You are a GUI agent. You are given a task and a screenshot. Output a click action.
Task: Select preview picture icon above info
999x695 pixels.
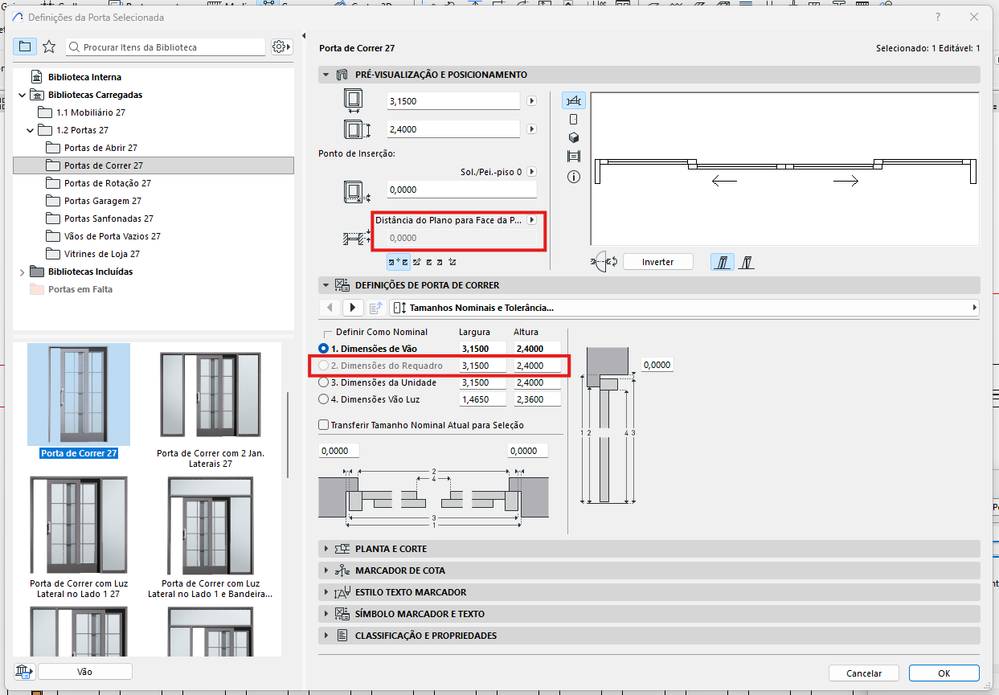[x=573, y=156]
